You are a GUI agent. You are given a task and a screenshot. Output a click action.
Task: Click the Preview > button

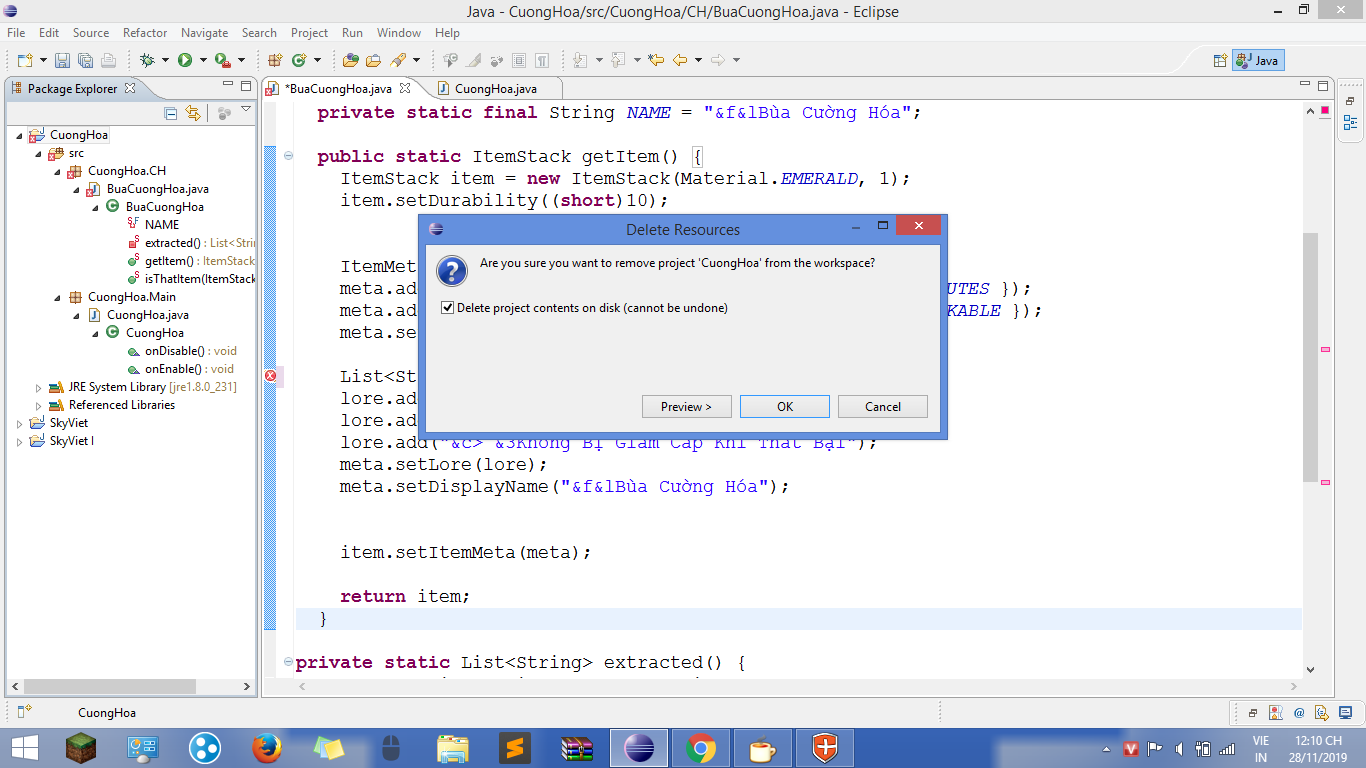pos(686,407)
